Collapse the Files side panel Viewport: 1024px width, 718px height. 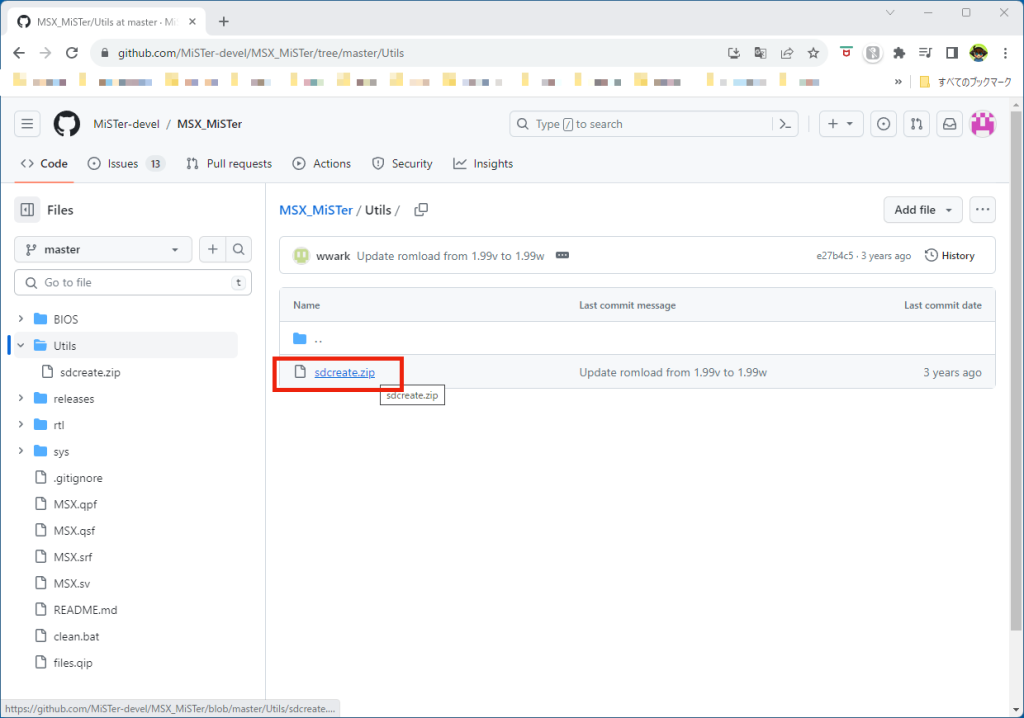pos(28,210)
